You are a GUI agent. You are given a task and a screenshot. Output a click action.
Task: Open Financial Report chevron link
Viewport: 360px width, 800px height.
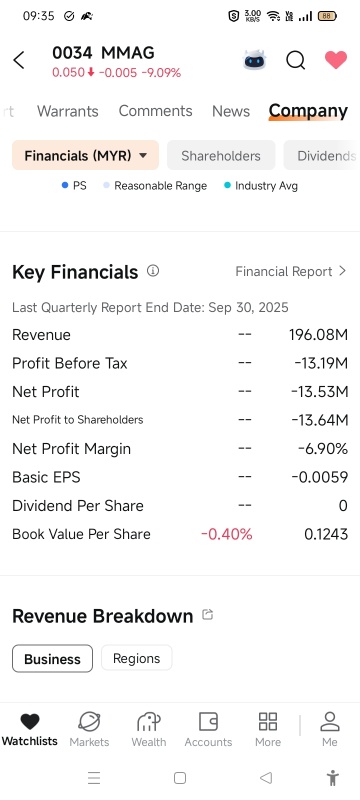[x=291, y=271]
